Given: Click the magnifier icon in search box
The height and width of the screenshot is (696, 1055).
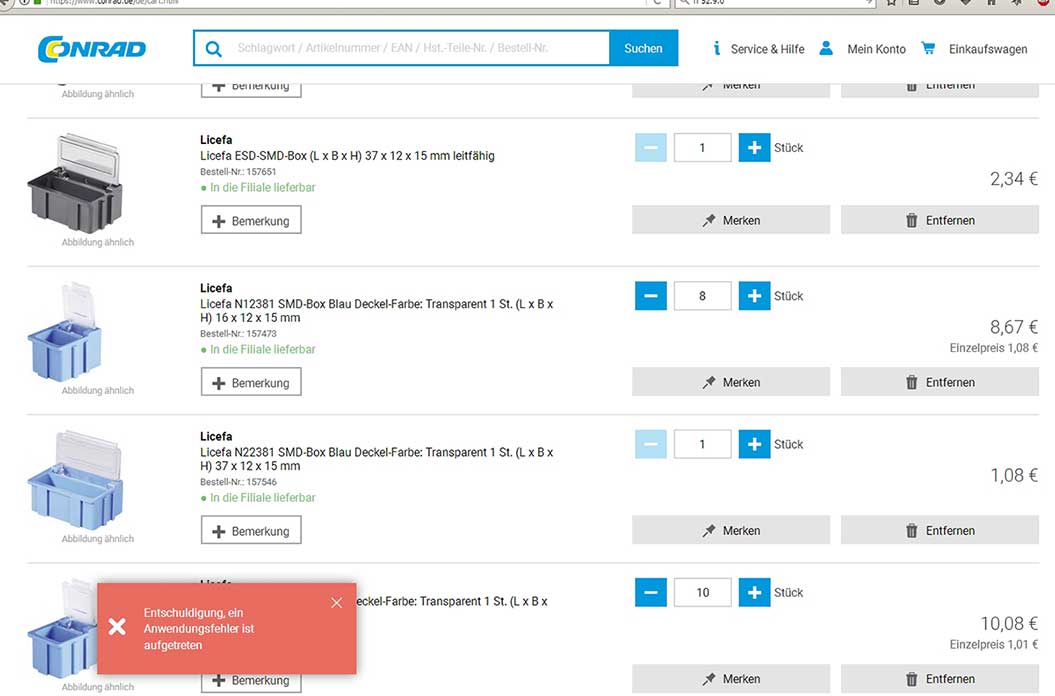Looking at the screenshot, I should pos(213,48).
